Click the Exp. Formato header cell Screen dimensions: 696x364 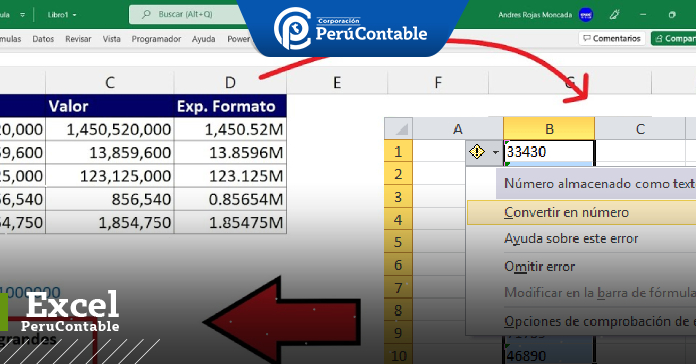pos(230,106)
